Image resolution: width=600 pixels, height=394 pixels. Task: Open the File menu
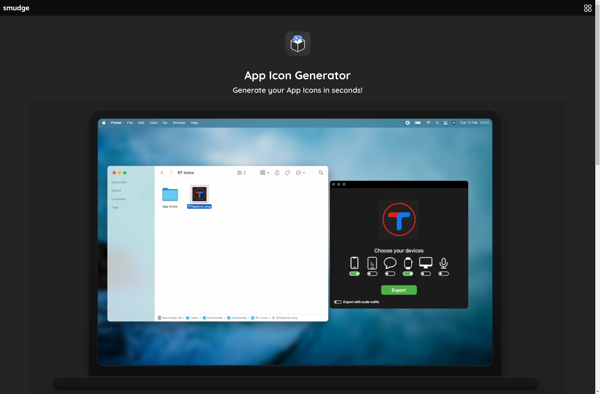click(x=130, y=123)
